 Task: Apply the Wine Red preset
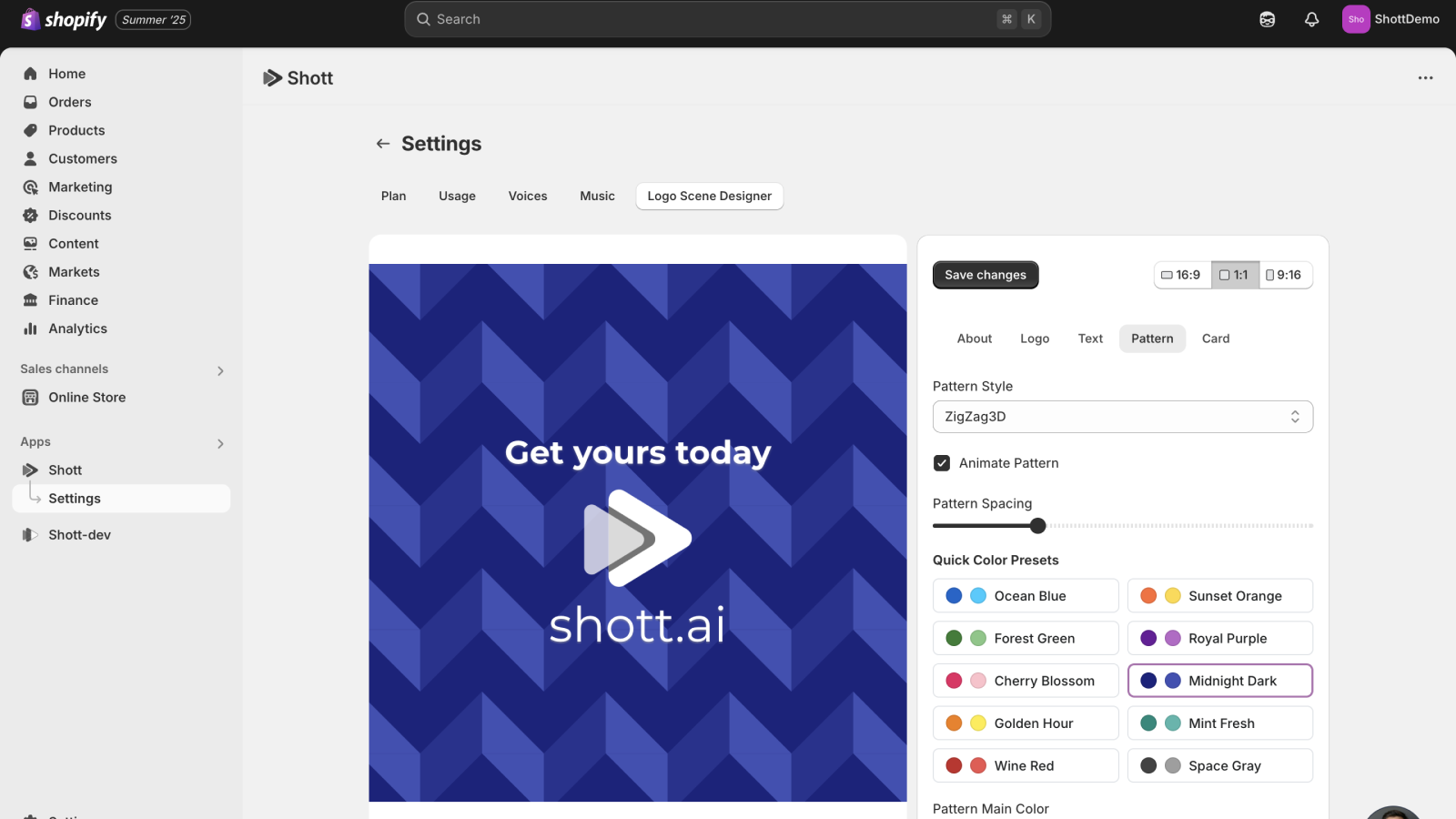pyautogui.click(x=1026, y=765)
